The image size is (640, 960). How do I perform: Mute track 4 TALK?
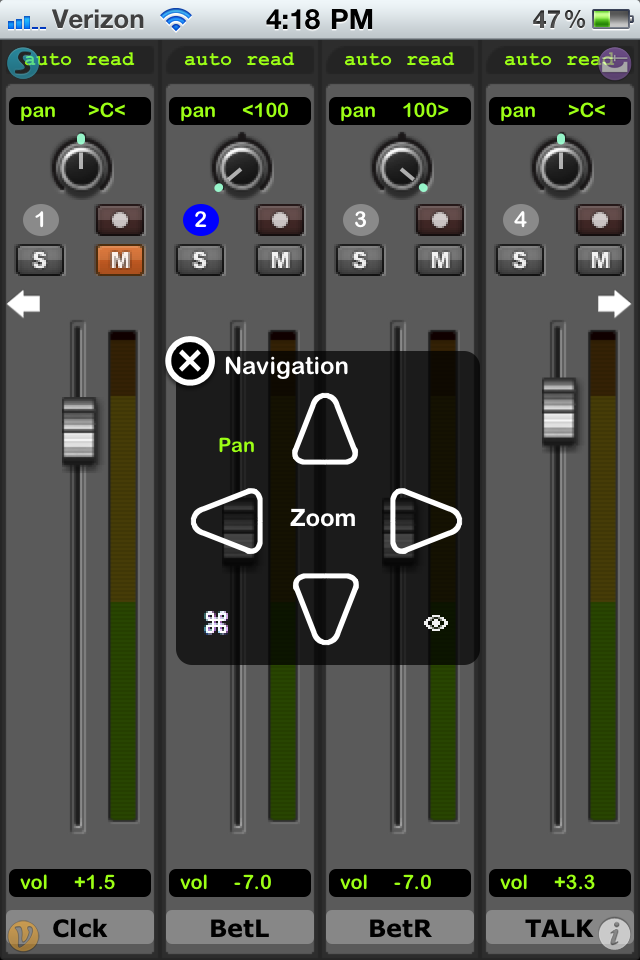coord(600,260)
